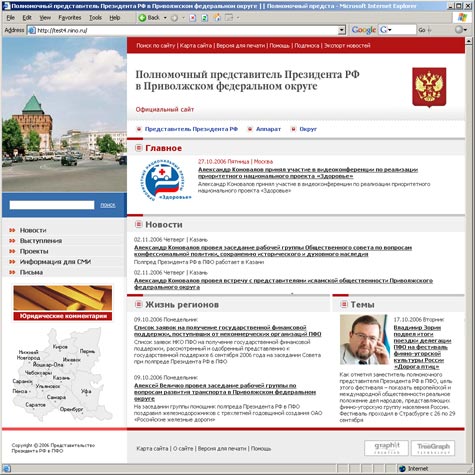Image resolution: width=475 pixels, height=475 pixels.
Task: Open the Аппарат section link
Action: tap(268, 129)
